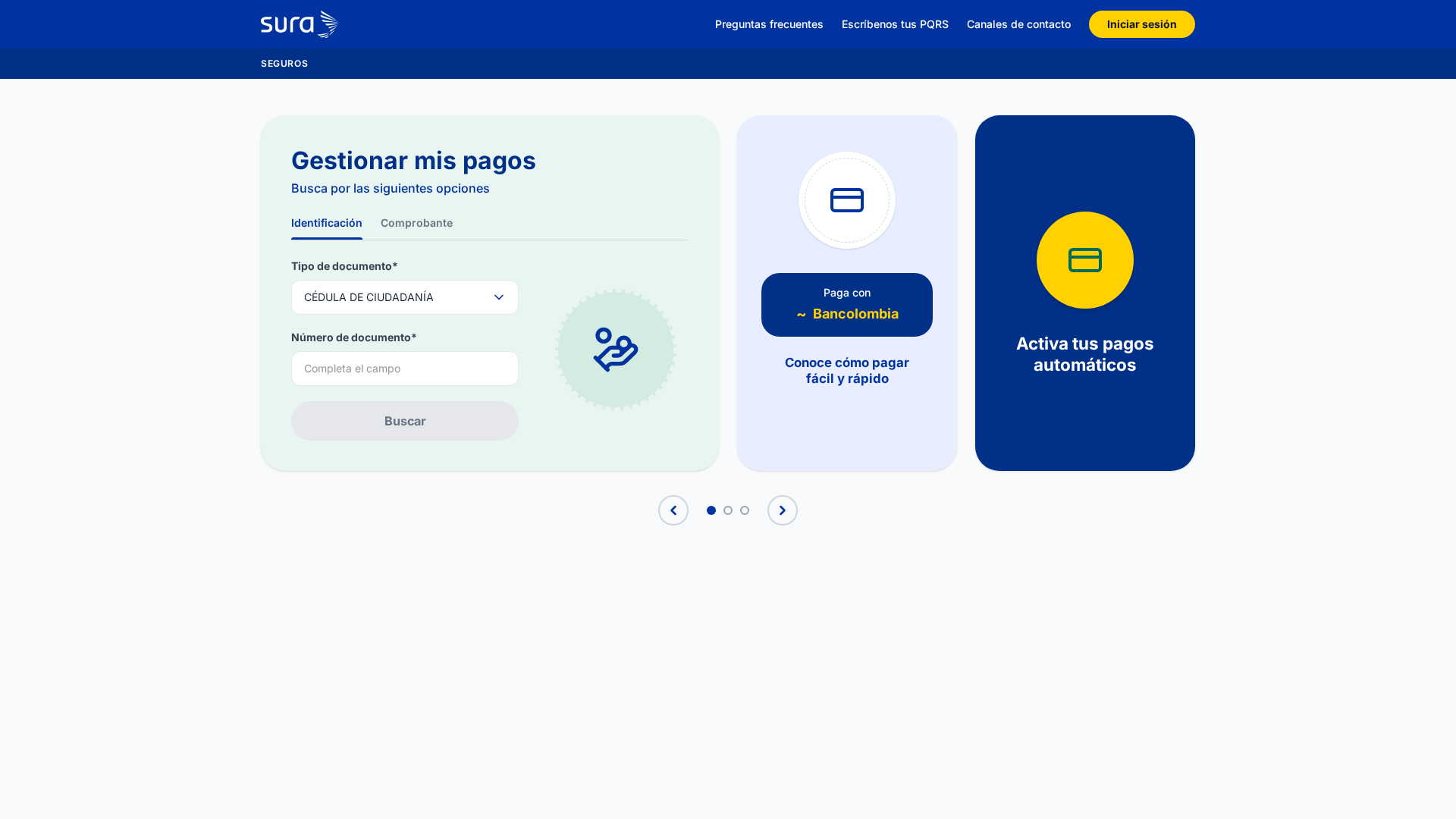
Task: Select the Identificación tab
Action: (327, 223)
